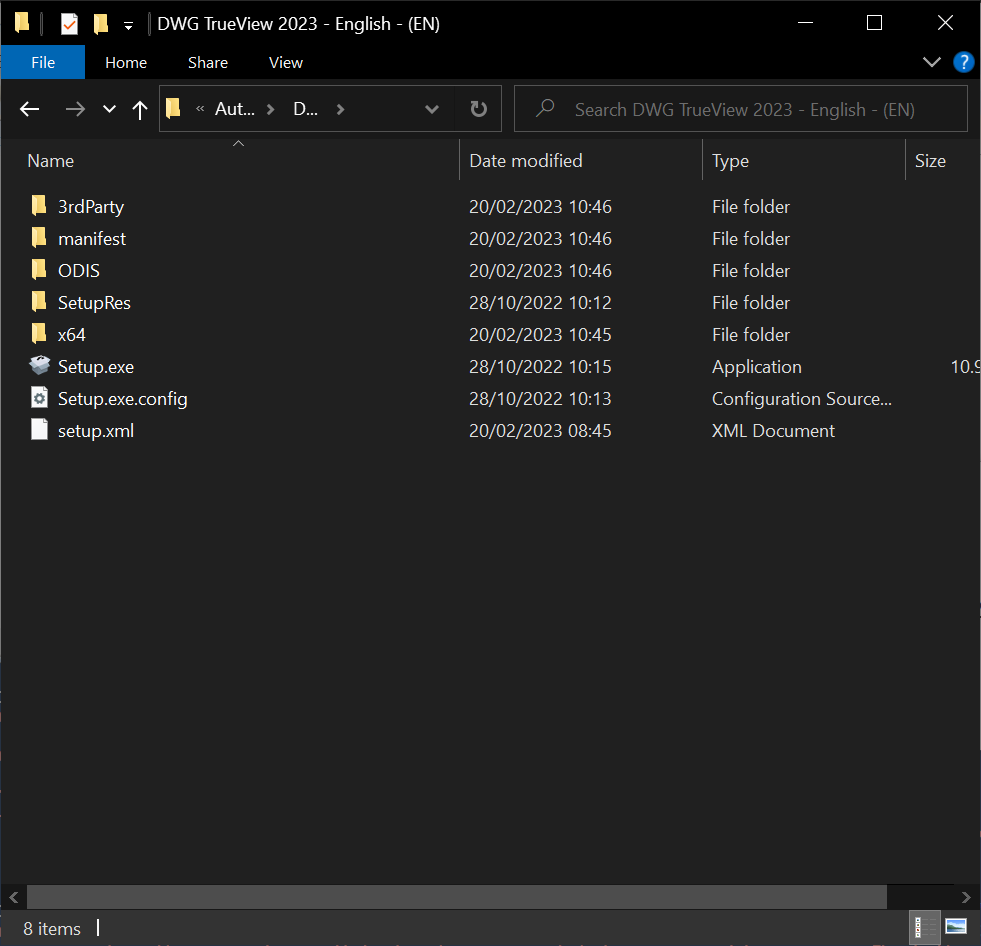Open the Customize Quick Access Toolbar dropdown
Screen dimensions: 981x946
[126, 22]
